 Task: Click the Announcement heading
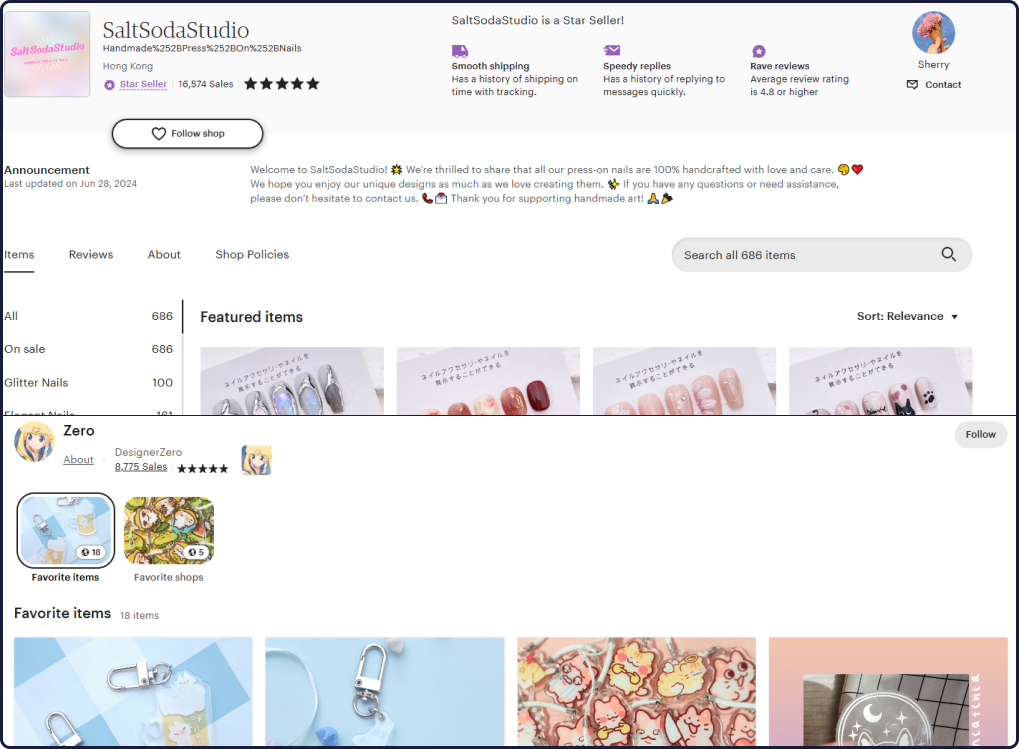pyautogui.click(x=47, y=170)
